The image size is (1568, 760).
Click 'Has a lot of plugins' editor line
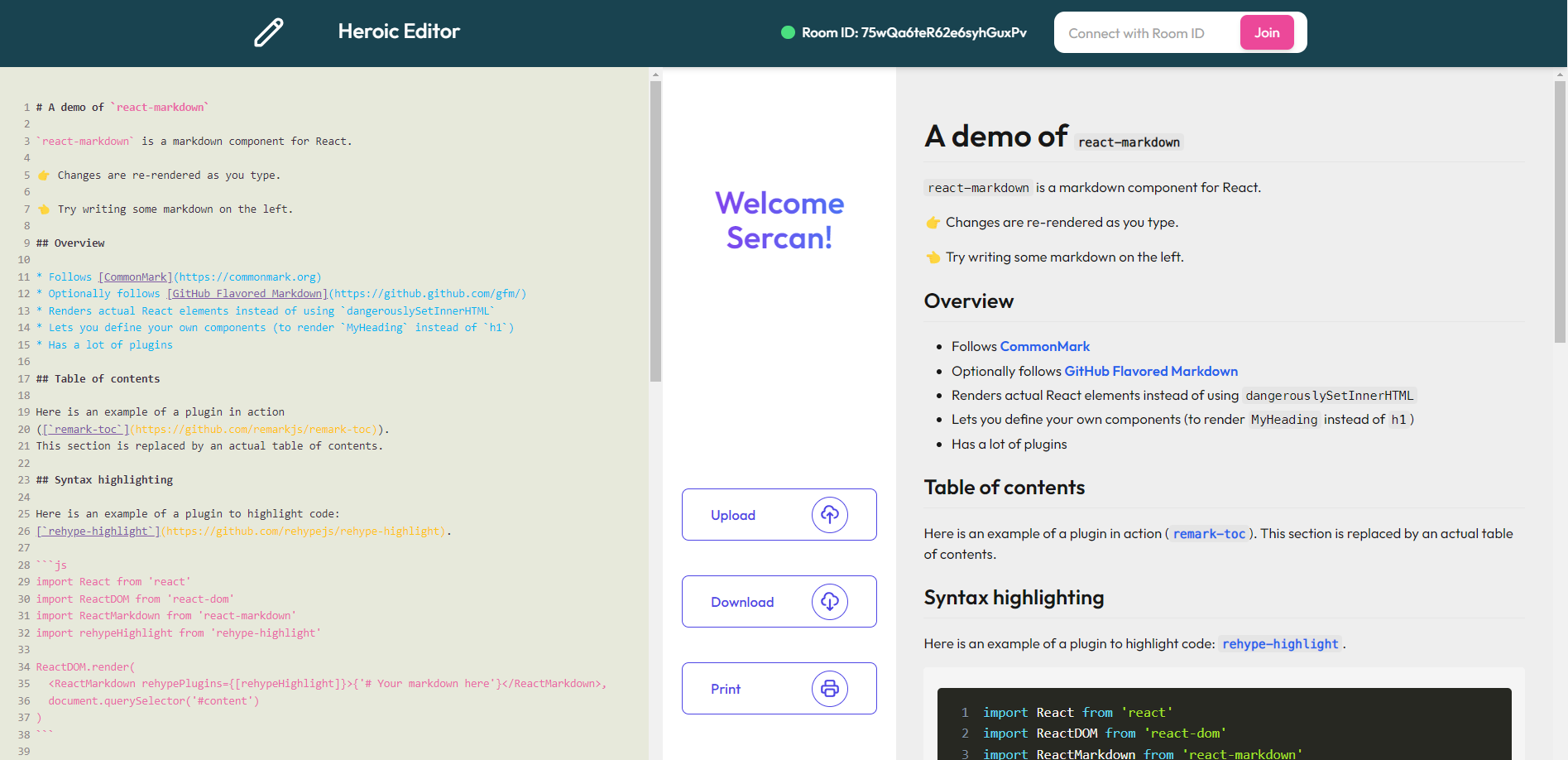click(x=104, y=344)
